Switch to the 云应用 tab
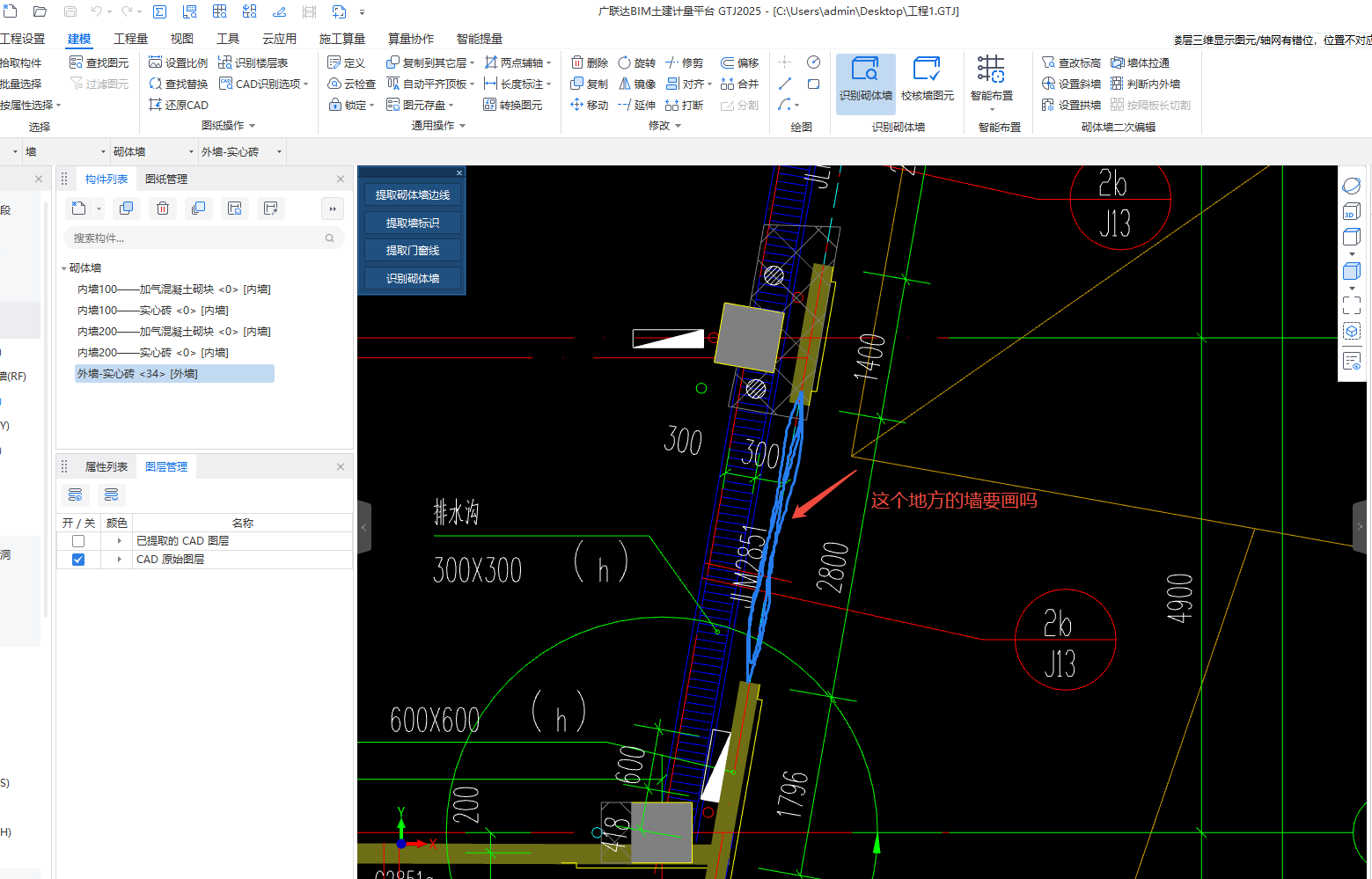Image resolution: width=1372 pixels, height=879 pixels. click(279, 39)
